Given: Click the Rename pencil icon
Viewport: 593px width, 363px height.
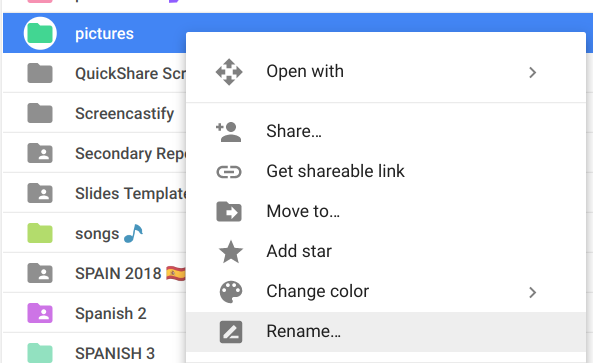Looking at the screenshot, I should tap(231, 332).
